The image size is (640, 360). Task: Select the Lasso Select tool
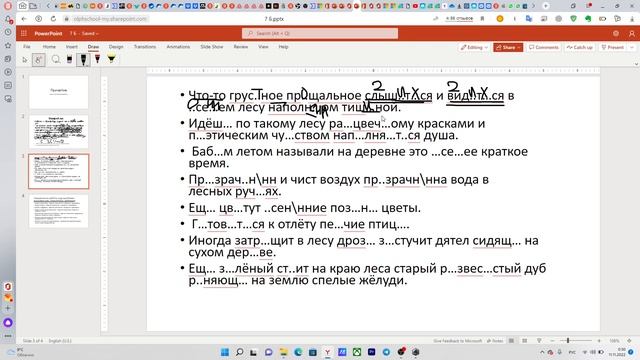pos(56,60)
